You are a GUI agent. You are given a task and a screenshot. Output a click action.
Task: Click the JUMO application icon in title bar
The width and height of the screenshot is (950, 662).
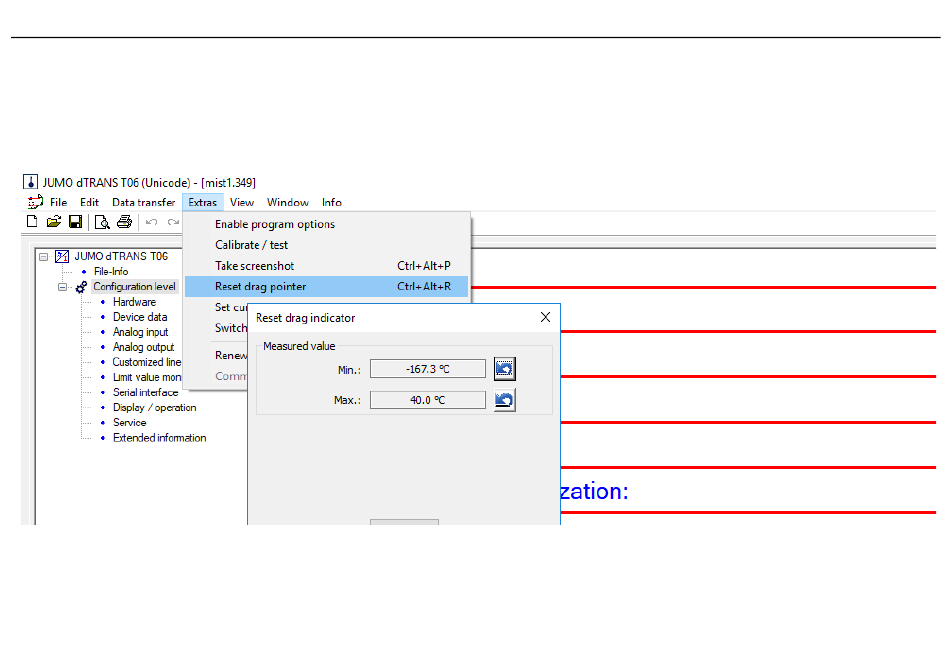pyautogui.click(x=30, y=182)
